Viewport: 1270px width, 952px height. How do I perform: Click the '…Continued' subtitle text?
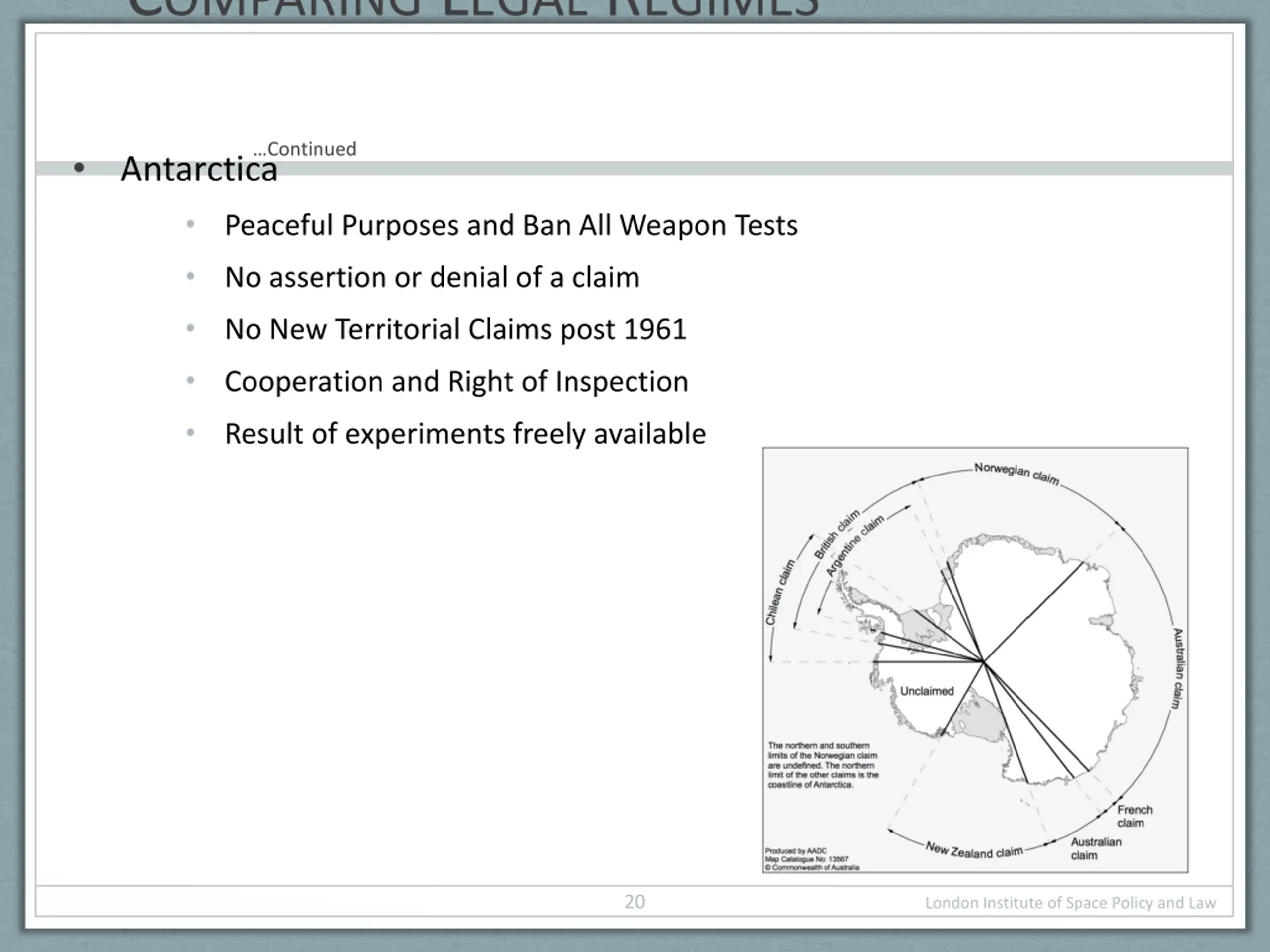coord(305,149)
